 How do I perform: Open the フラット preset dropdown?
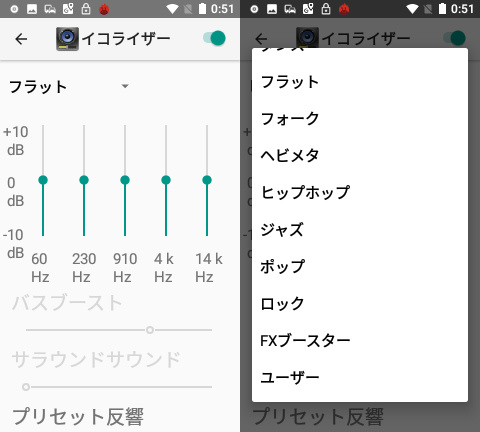(x=69, y=87)
